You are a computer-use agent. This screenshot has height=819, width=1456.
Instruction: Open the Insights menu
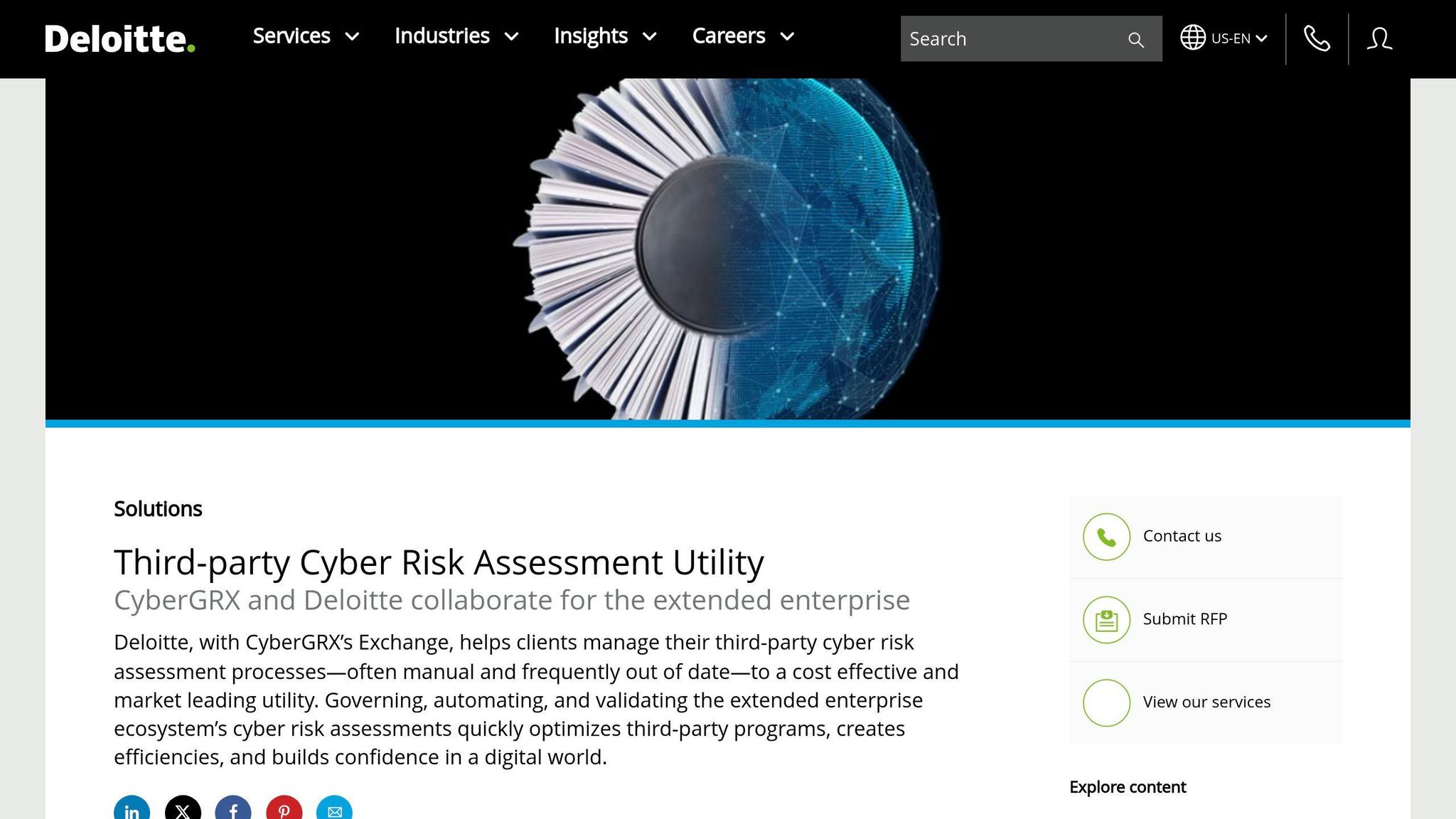click(591, 36)
